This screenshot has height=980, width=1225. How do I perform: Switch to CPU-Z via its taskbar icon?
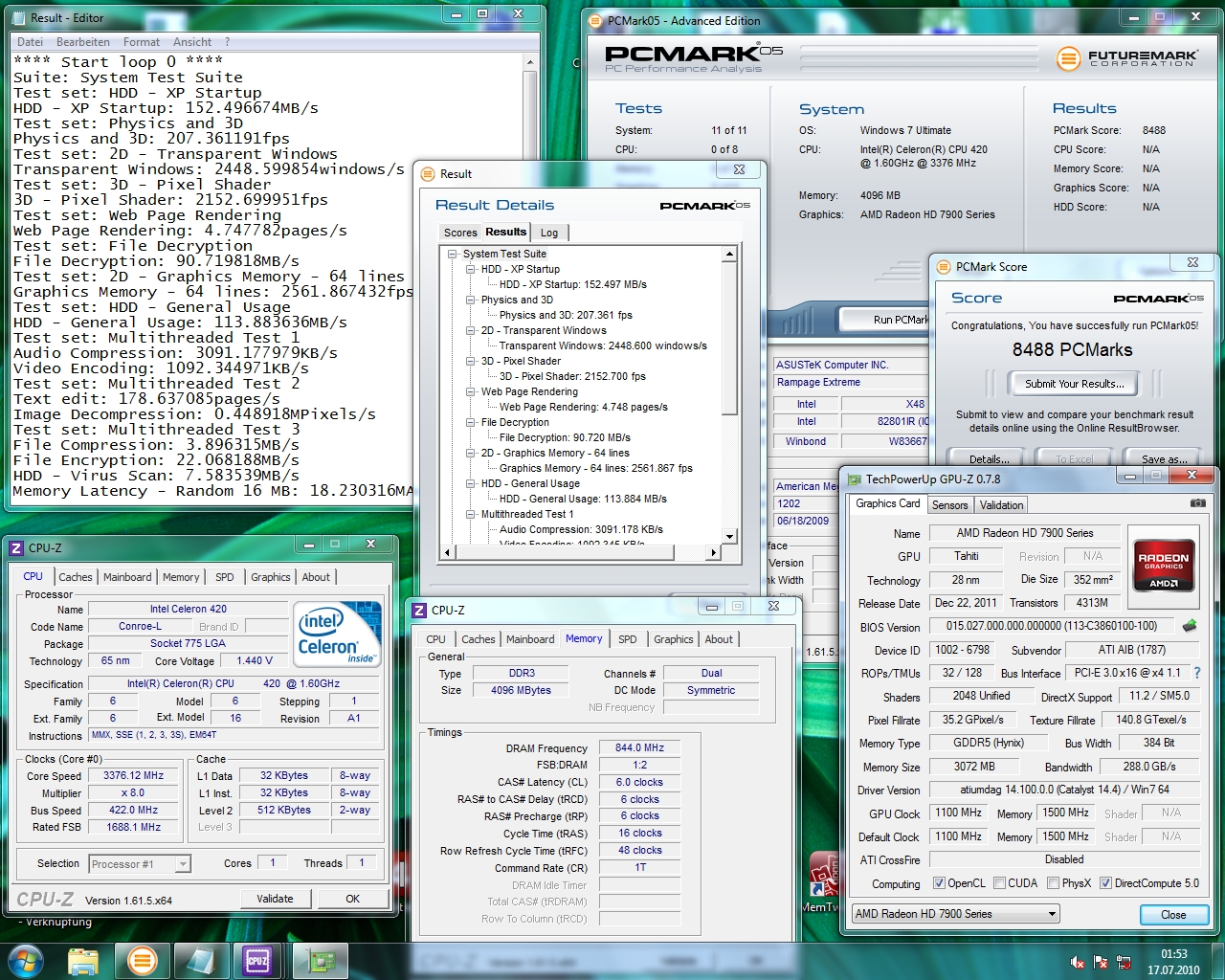[257, 960]
